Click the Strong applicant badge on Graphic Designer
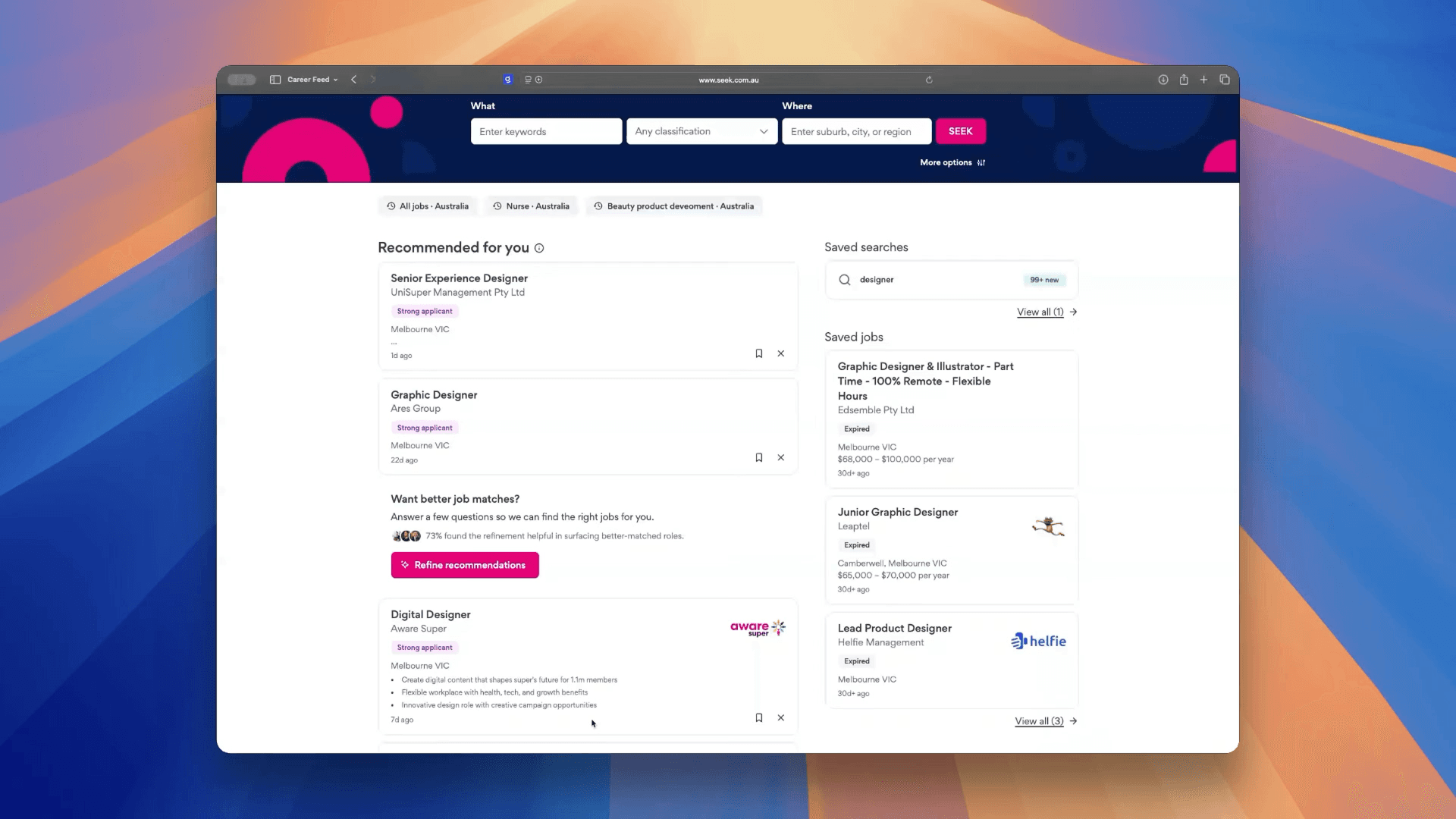 coord(425,428)
